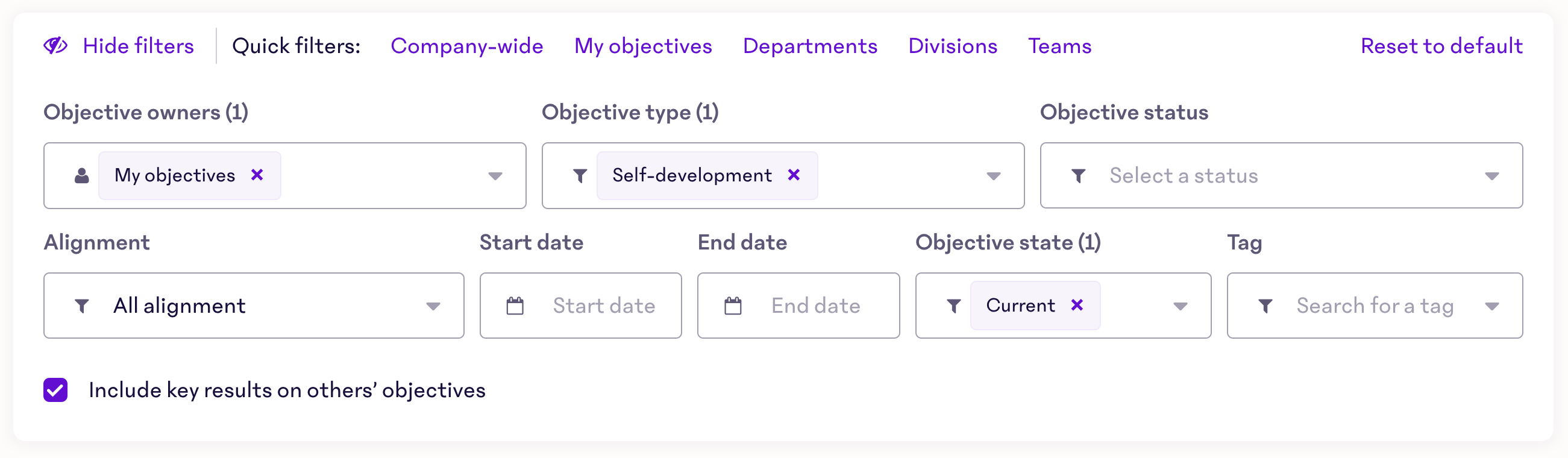The height and width of the screenshot is (458, 1568).
Task: Uncheck Include key results on others' objectives
Action: coord(55,390)
